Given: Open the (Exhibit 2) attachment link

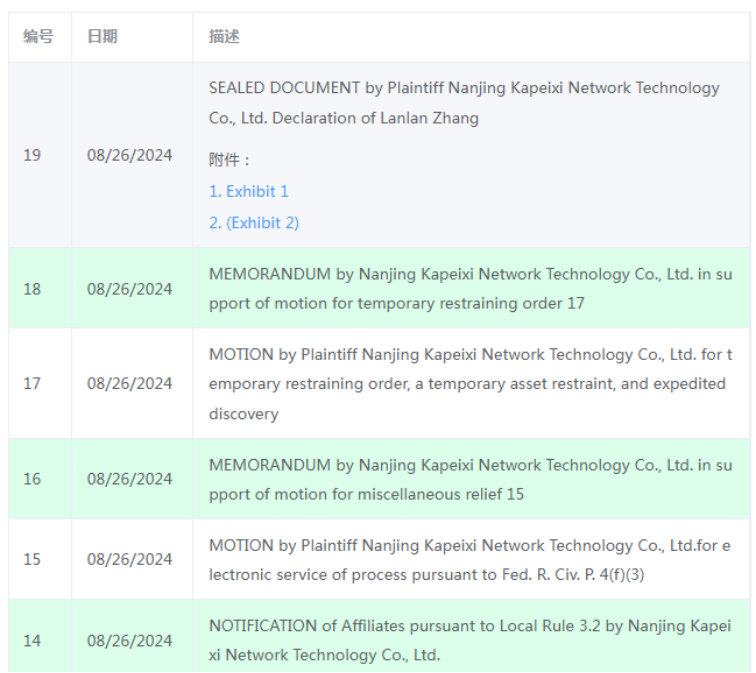Looking at the screenshot, I should [254, 223].
